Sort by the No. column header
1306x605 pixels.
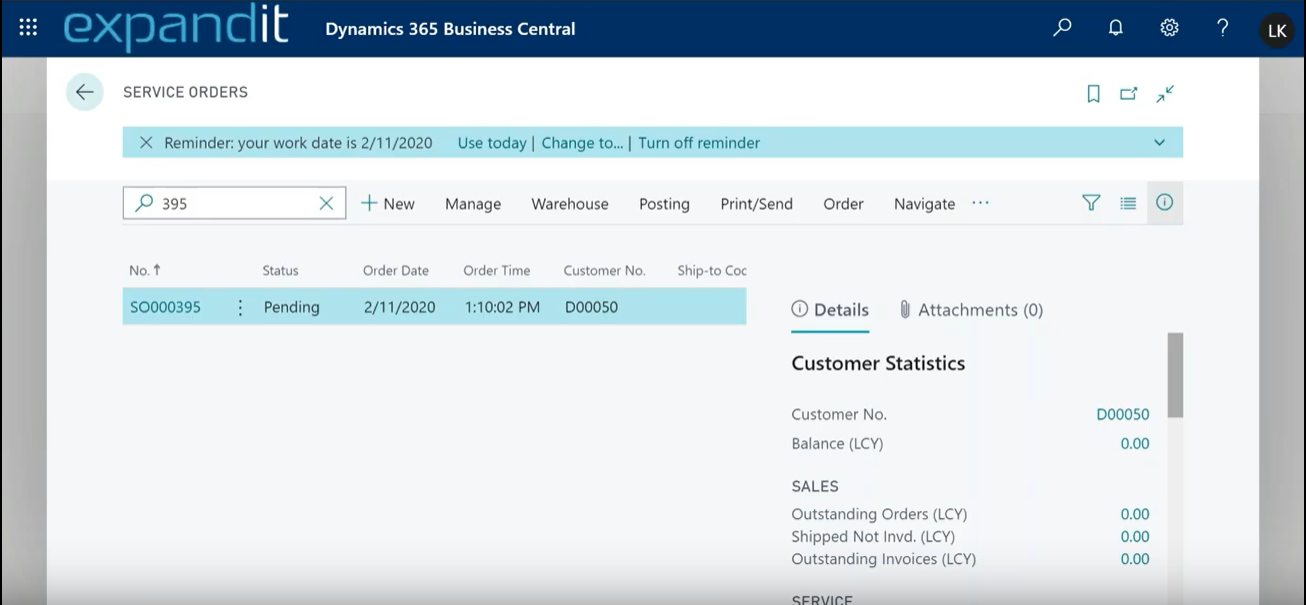click(145, 270)
